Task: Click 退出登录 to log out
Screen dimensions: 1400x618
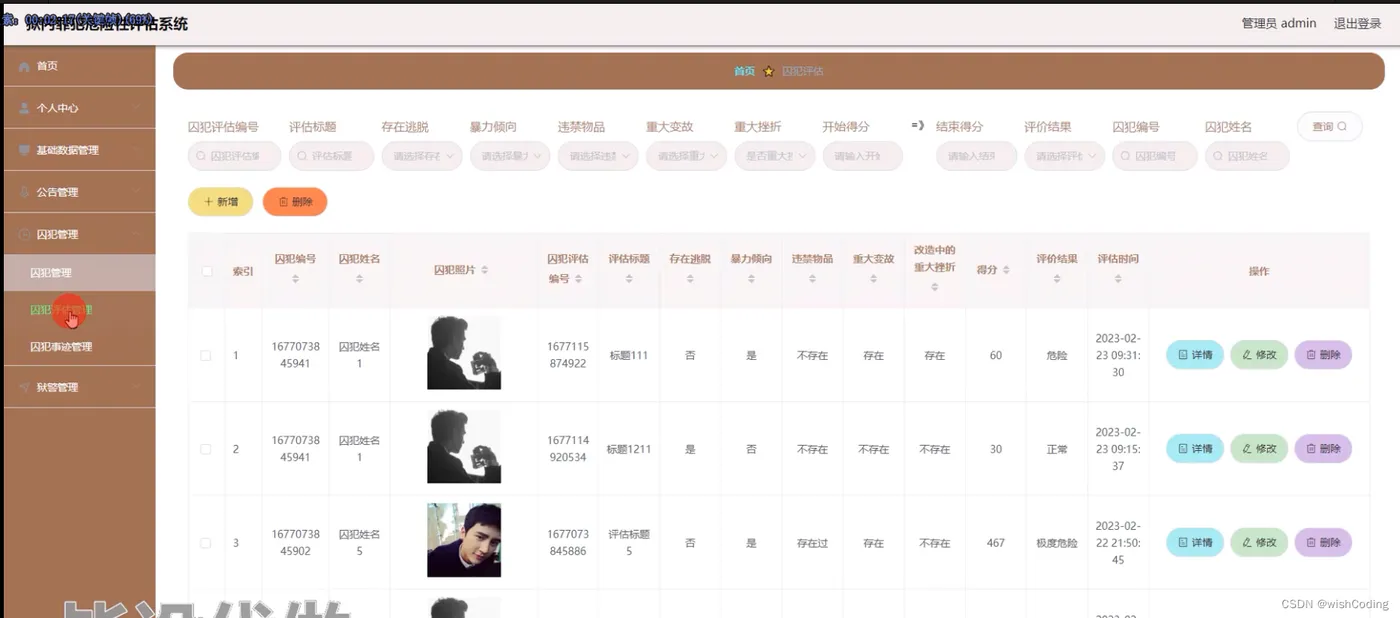Action: [x=1357, y=23]
